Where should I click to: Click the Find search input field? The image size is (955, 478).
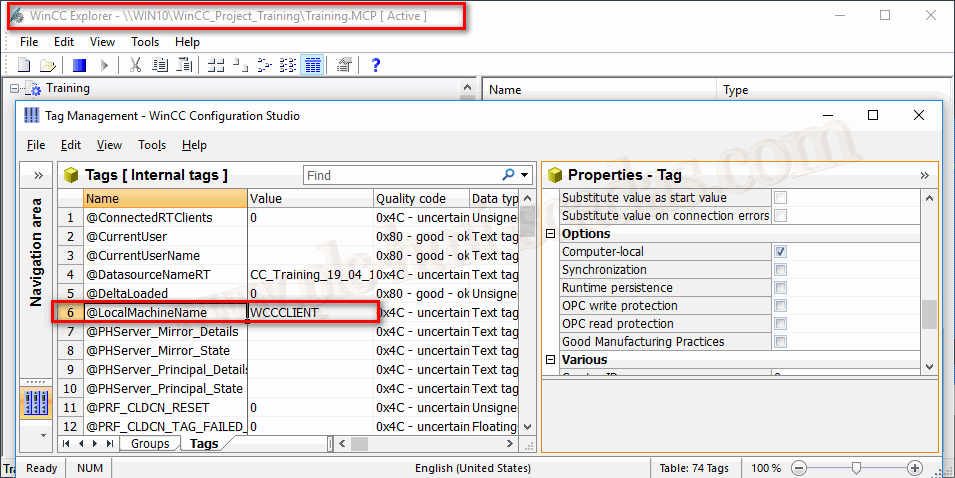click(400, 175)
